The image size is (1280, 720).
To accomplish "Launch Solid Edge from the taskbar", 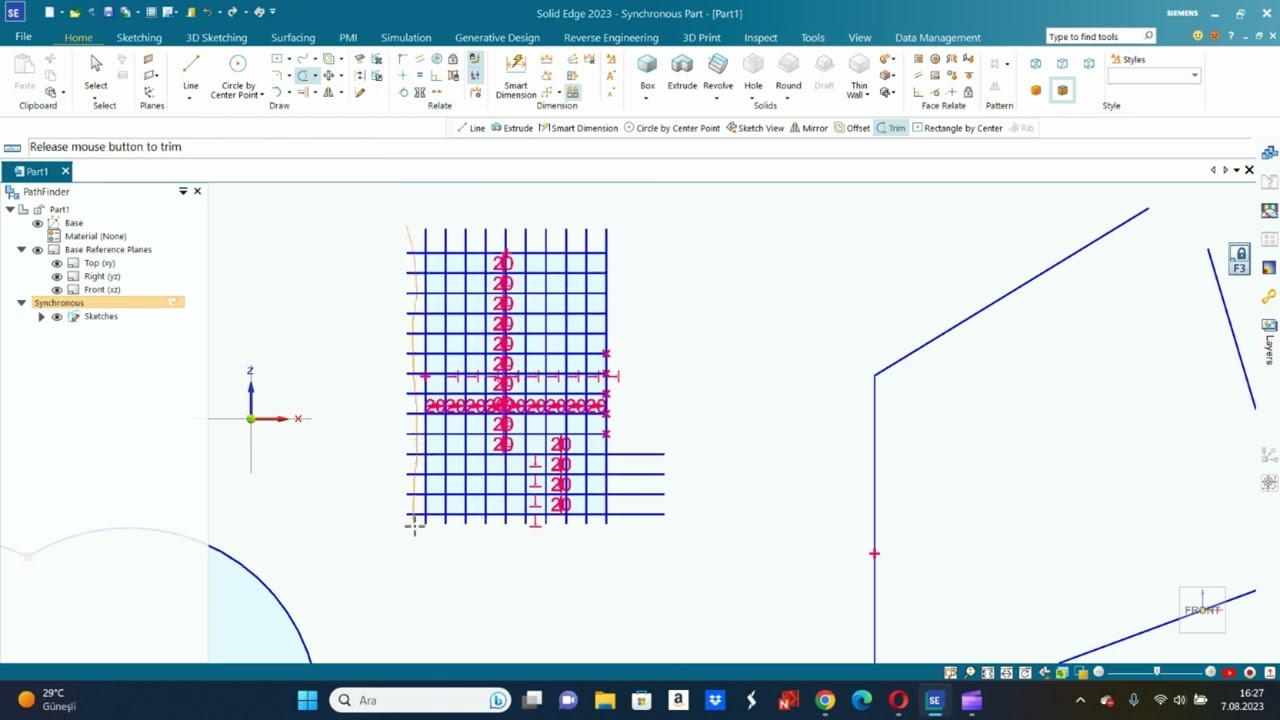I will tap(934, 700).
